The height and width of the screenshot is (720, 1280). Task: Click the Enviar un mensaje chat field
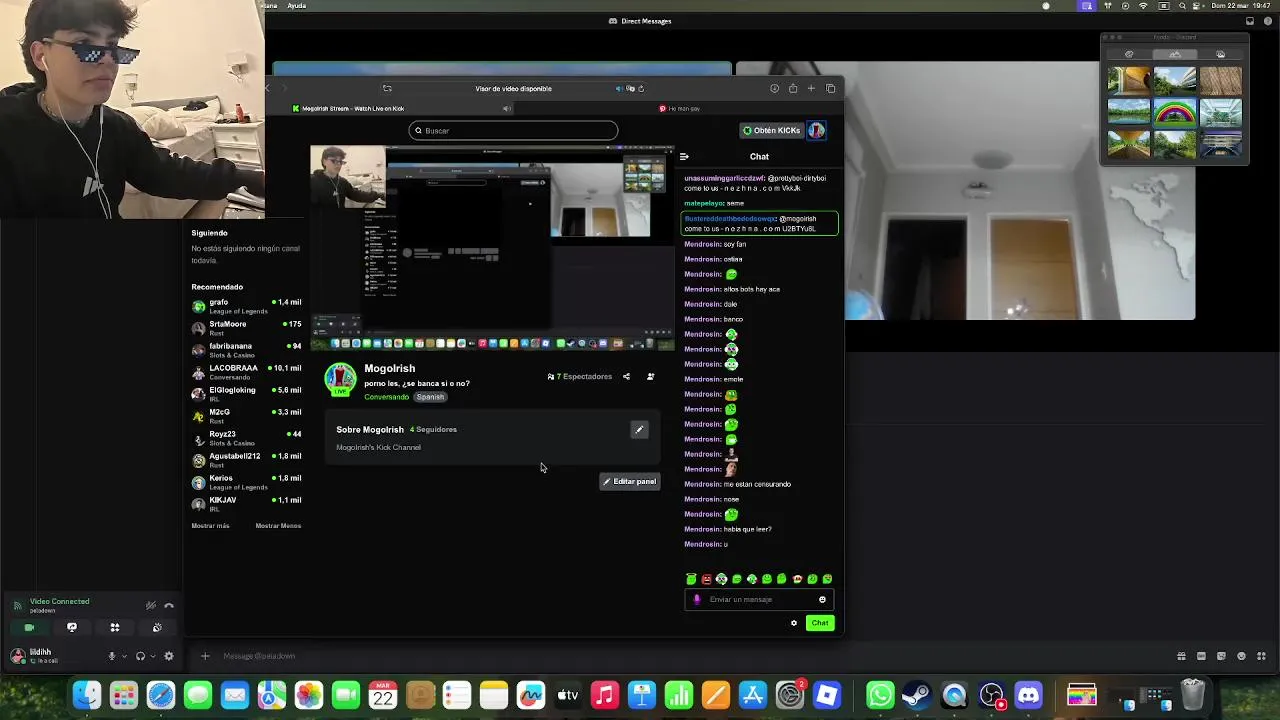tap(758, 600)
